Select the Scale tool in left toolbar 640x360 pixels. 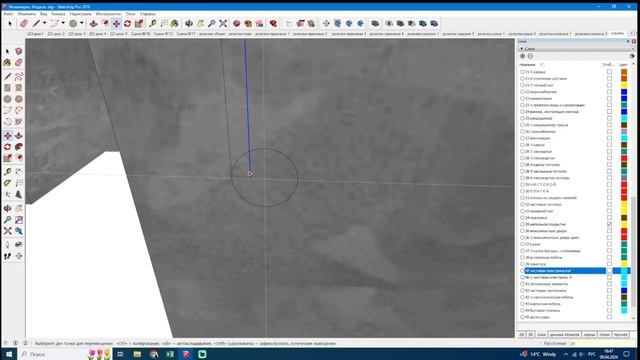coord(7,158)
